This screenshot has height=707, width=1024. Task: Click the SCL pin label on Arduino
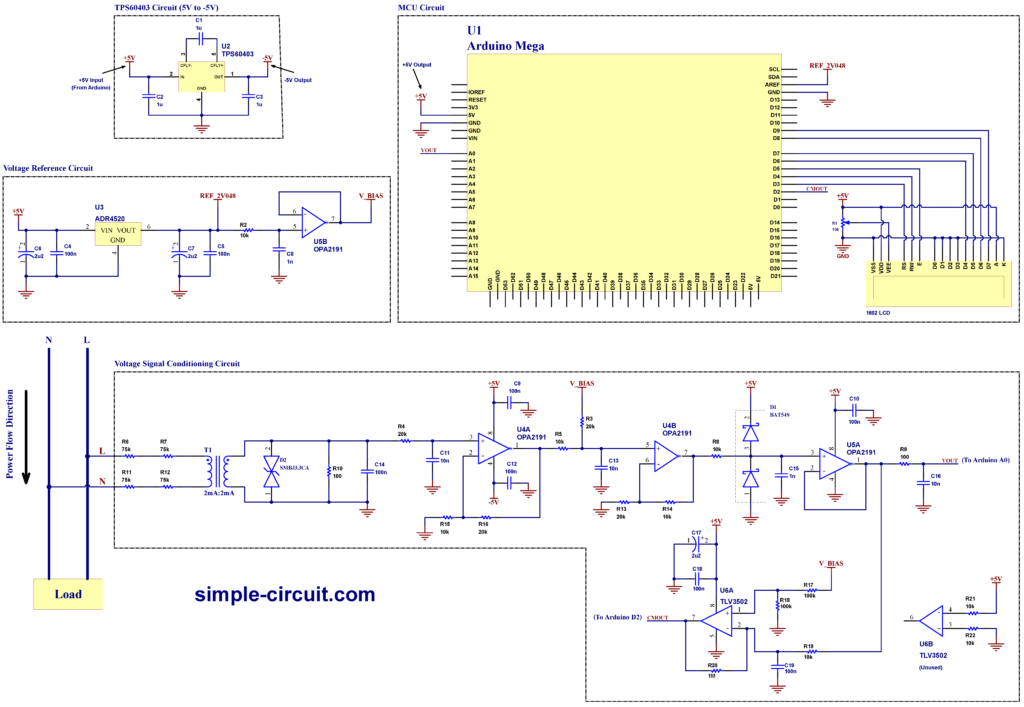[775, 69]
